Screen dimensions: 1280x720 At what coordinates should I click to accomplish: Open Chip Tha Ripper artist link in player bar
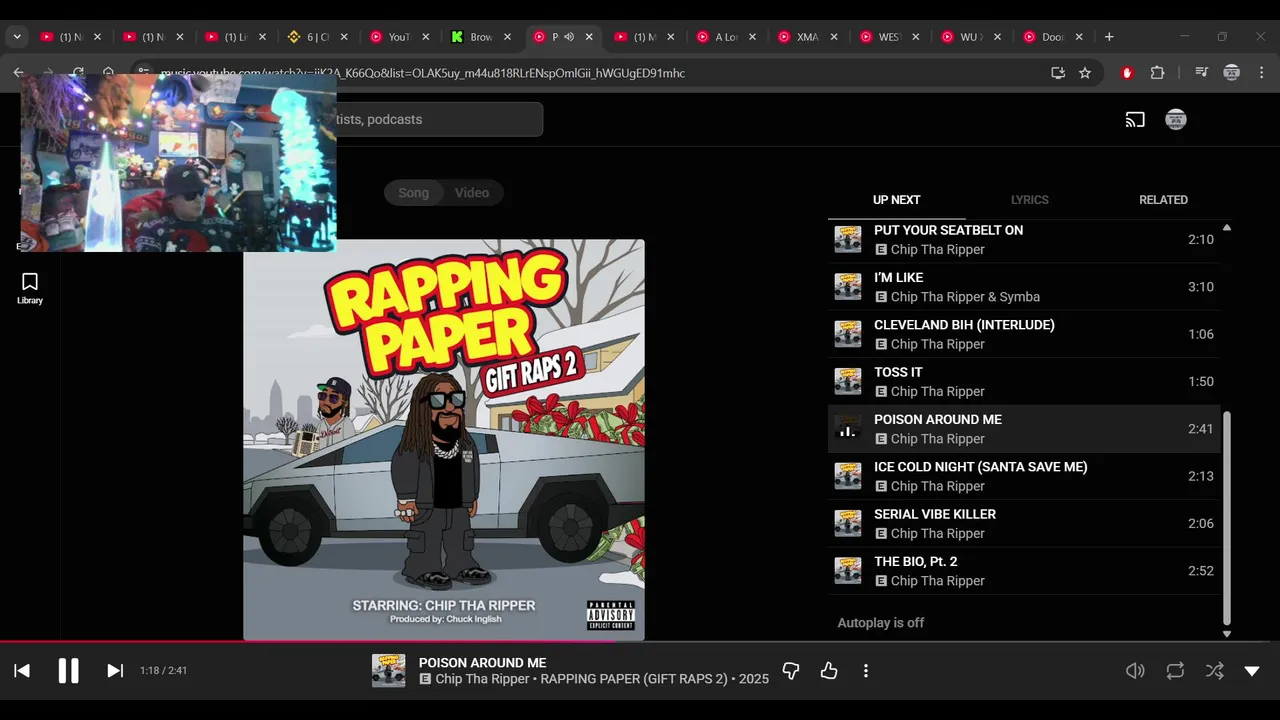(x=482, y=679)
